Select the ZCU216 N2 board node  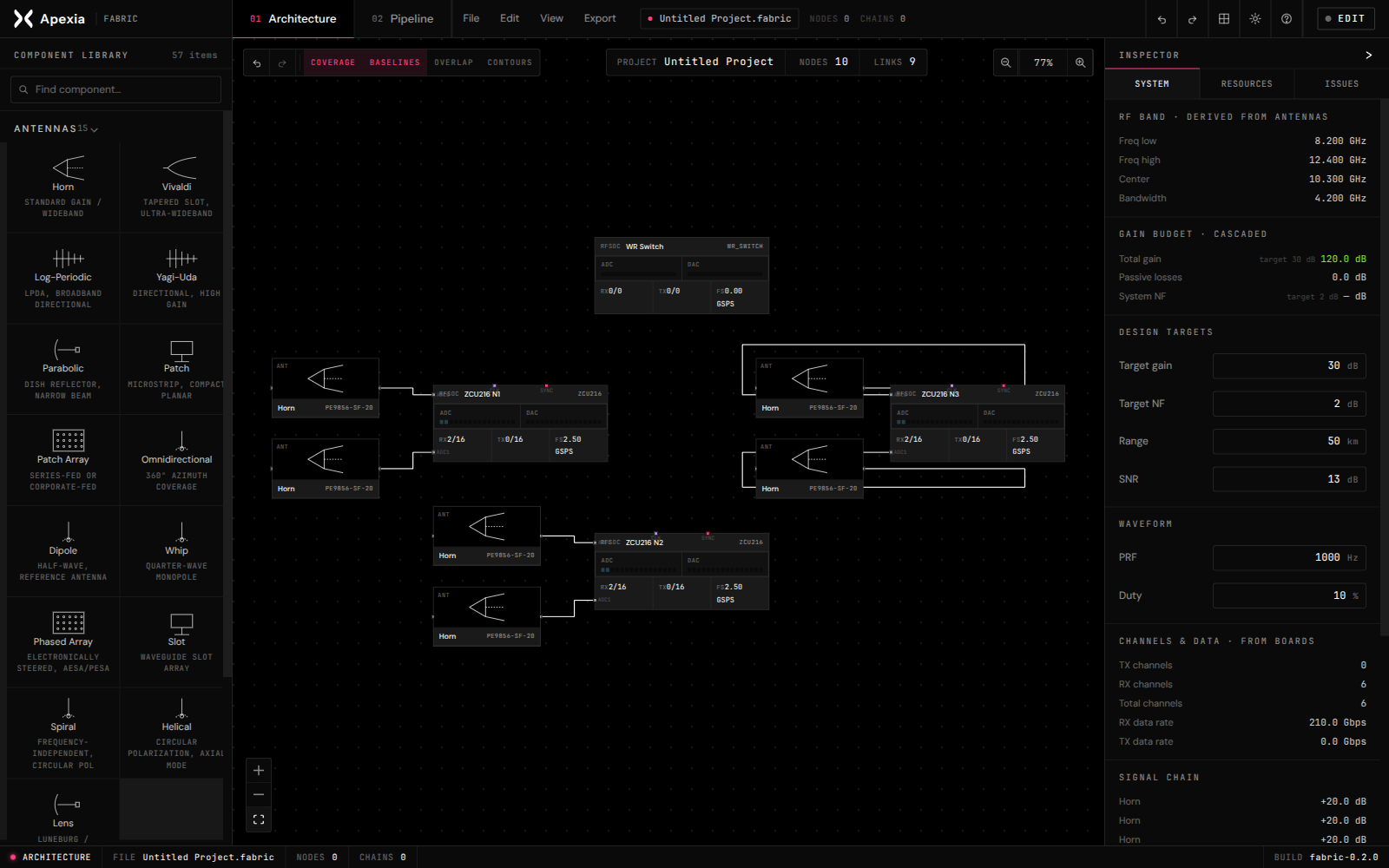click(681, 571)
